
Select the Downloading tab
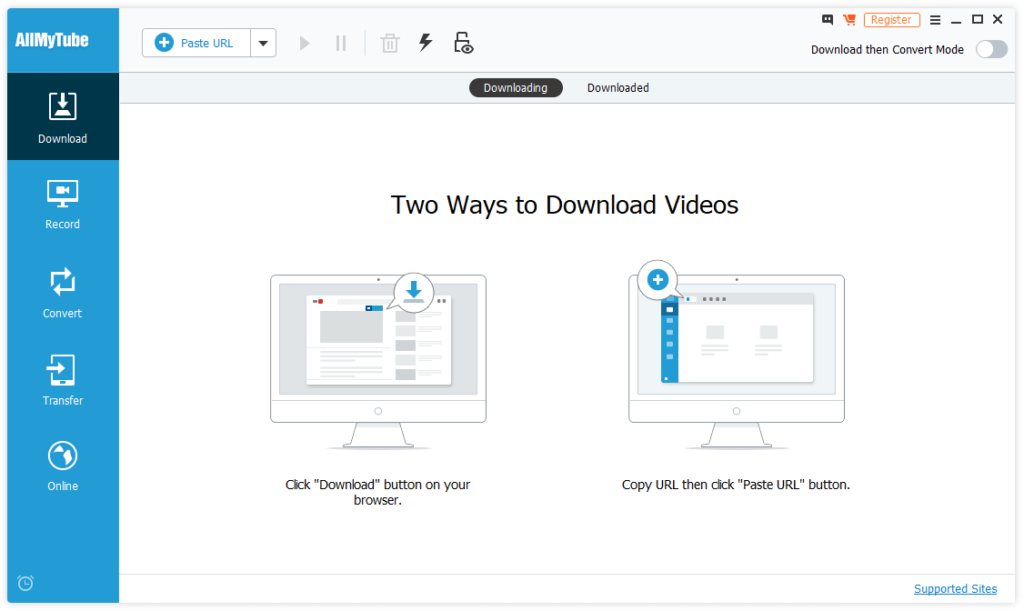click(x=515, y=87)
